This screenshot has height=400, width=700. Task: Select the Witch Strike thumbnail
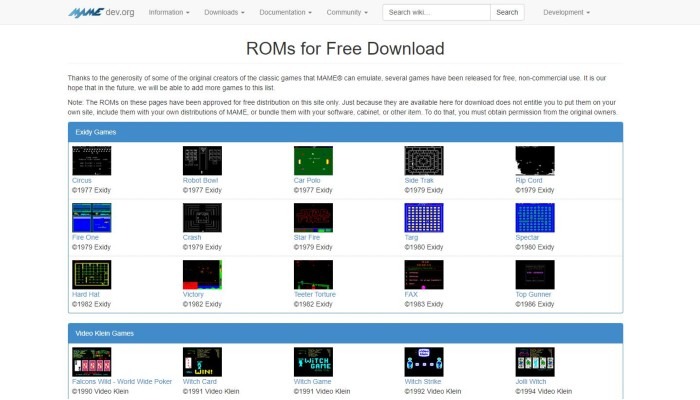[x=424, y=362]
